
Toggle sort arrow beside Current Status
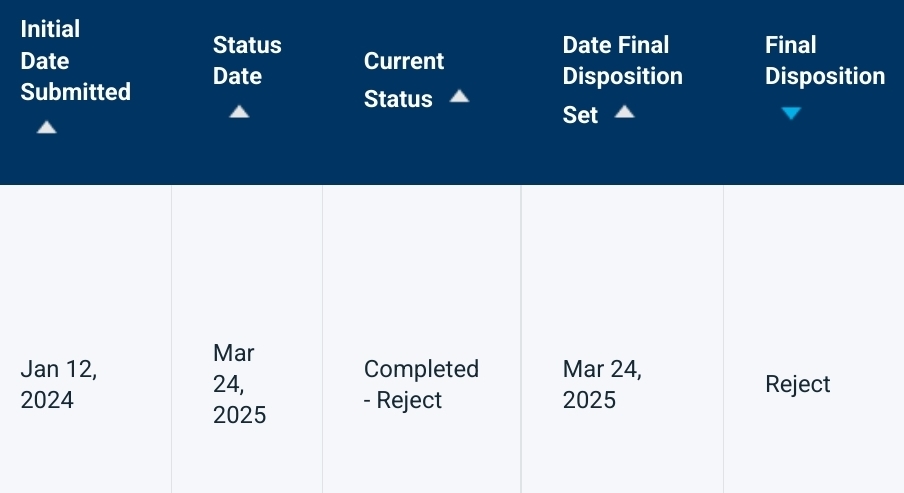pos(459,96)
